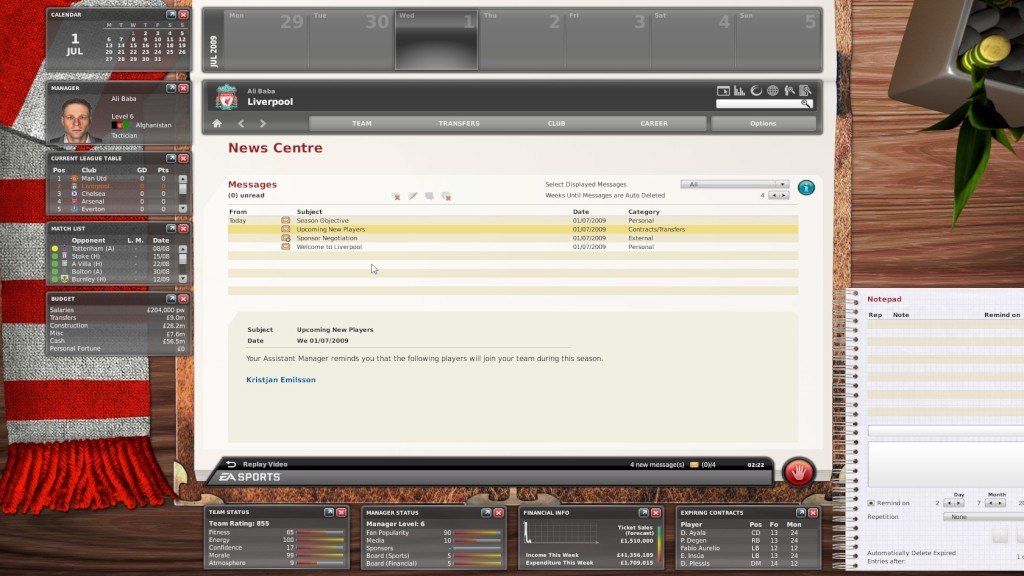Open the Select Displayed Messages dropdown showing All

tap(735, 184)
